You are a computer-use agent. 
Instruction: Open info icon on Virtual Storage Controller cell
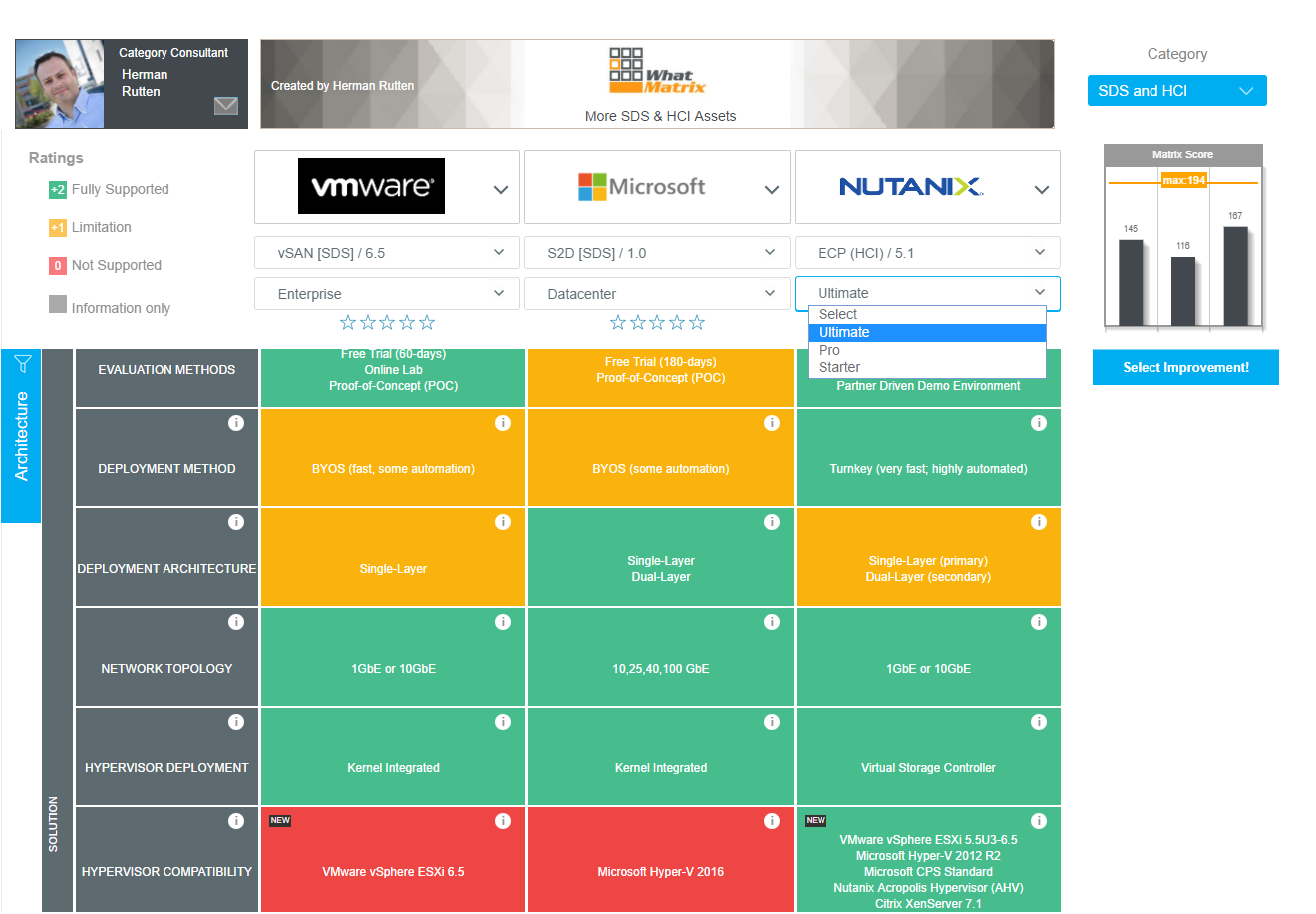point(1039,722)
